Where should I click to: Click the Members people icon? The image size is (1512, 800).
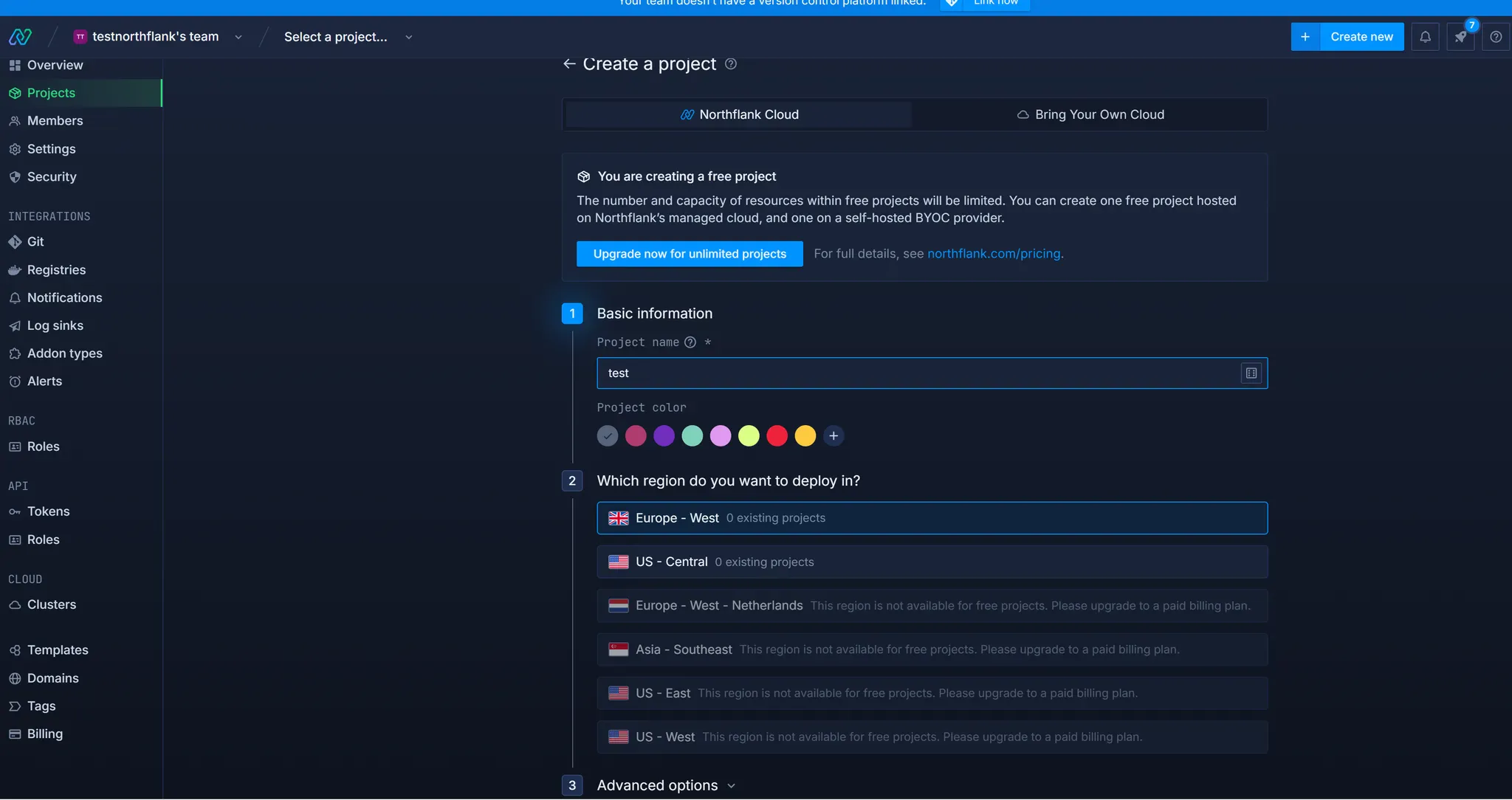coord(15,121)
